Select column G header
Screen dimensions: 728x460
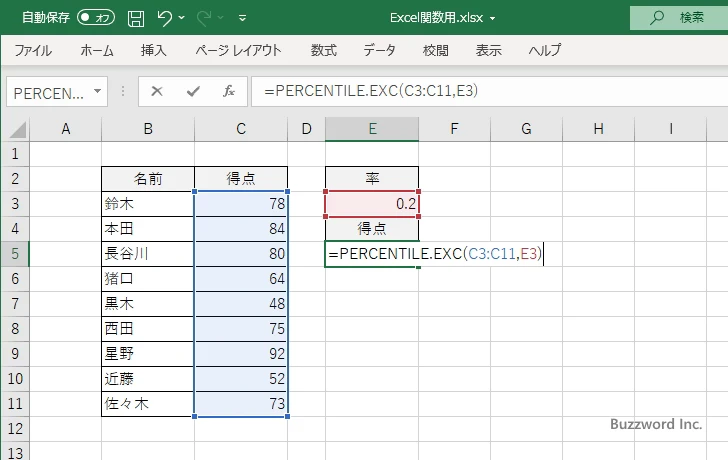(x=526, y=129)
